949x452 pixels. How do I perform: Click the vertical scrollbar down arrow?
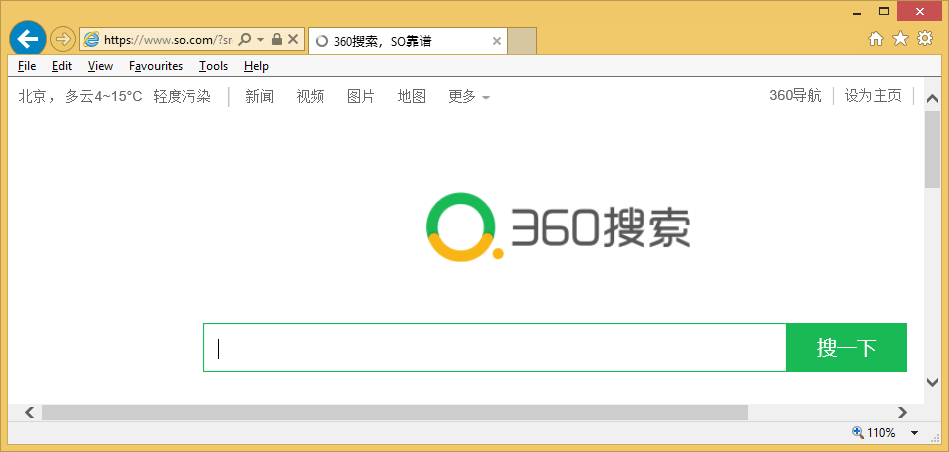933,381
